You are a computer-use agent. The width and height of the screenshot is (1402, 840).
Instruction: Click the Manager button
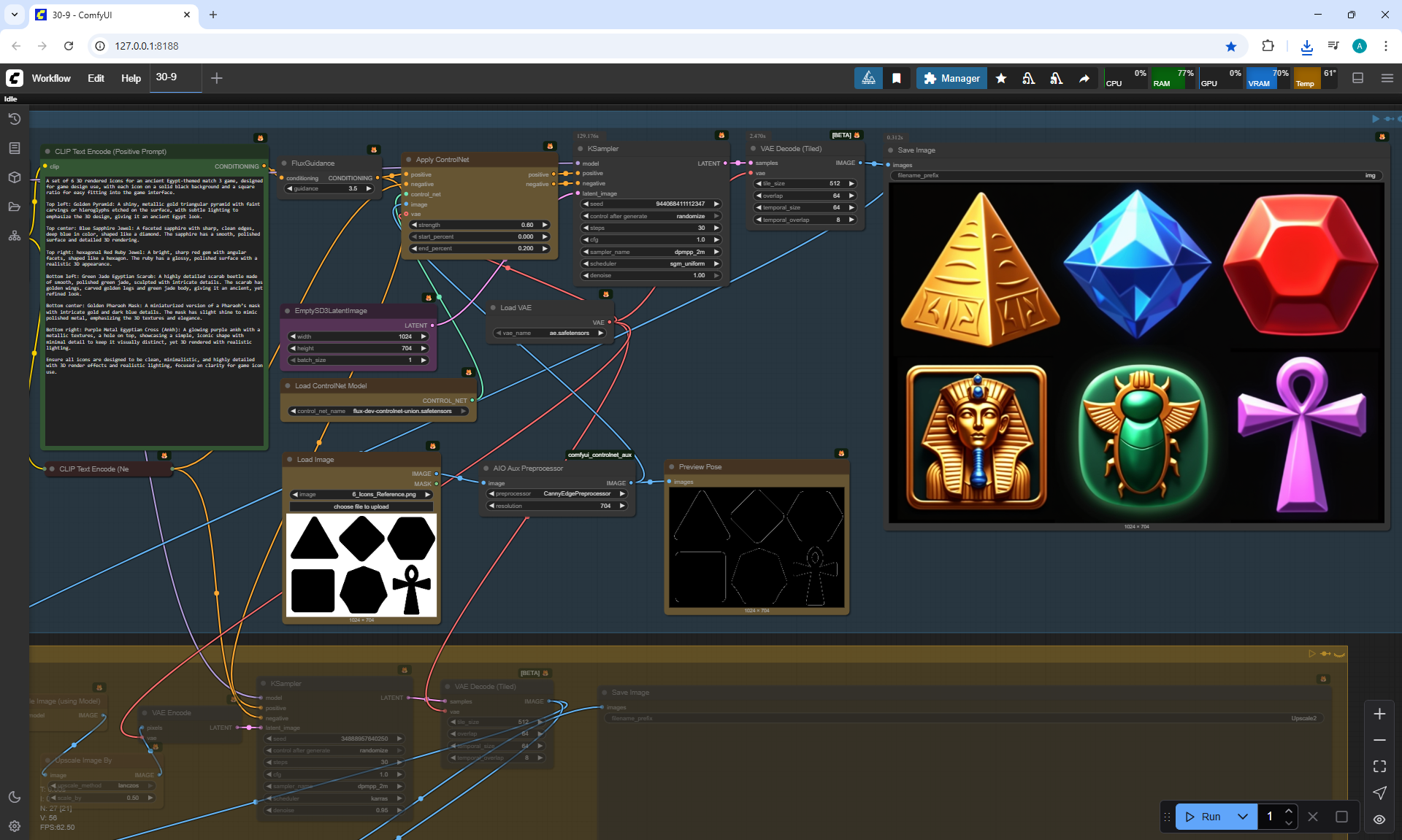coord(951,78)
